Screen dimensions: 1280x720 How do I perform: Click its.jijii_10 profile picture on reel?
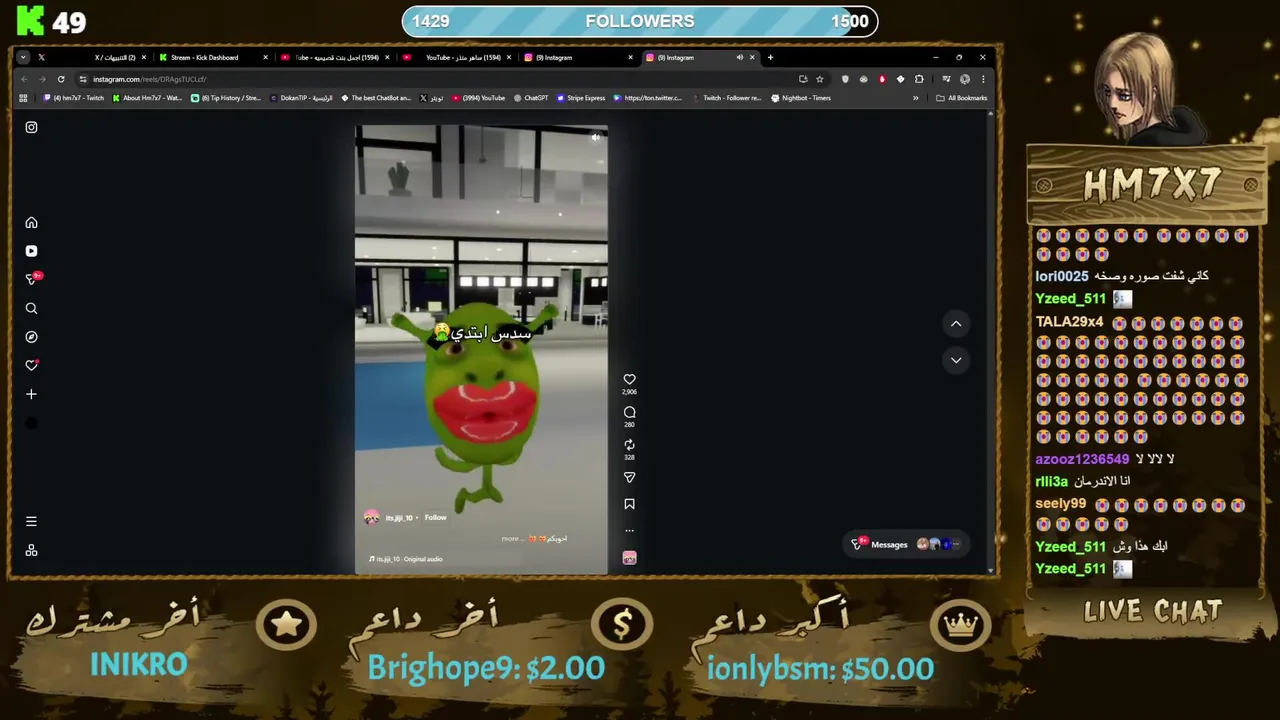[372, 517]
